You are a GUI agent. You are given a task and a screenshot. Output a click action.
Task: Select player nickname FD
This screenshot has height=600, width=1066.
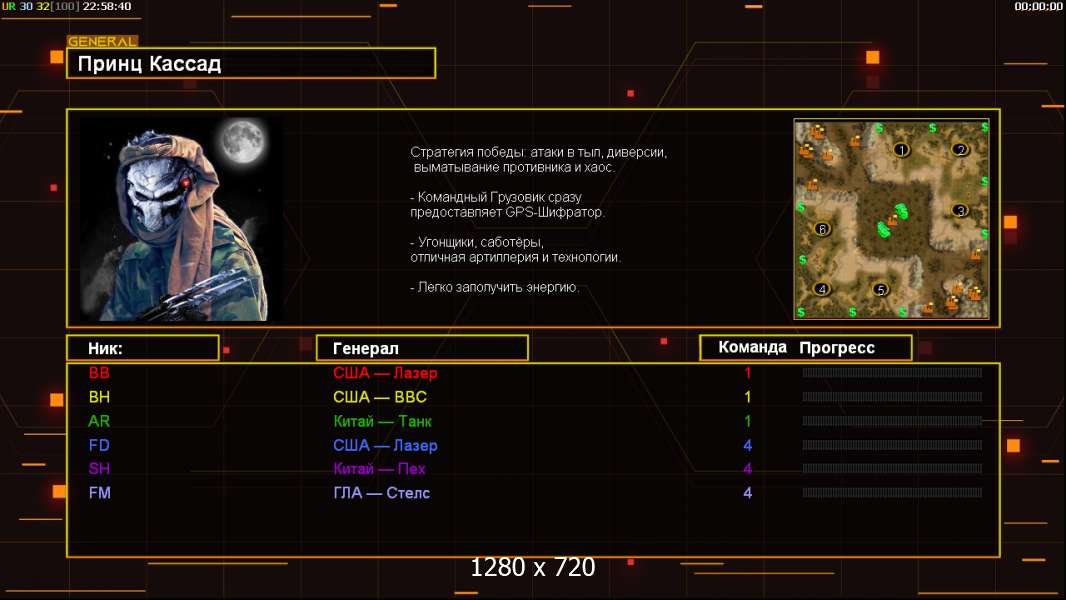pos(99,445)
